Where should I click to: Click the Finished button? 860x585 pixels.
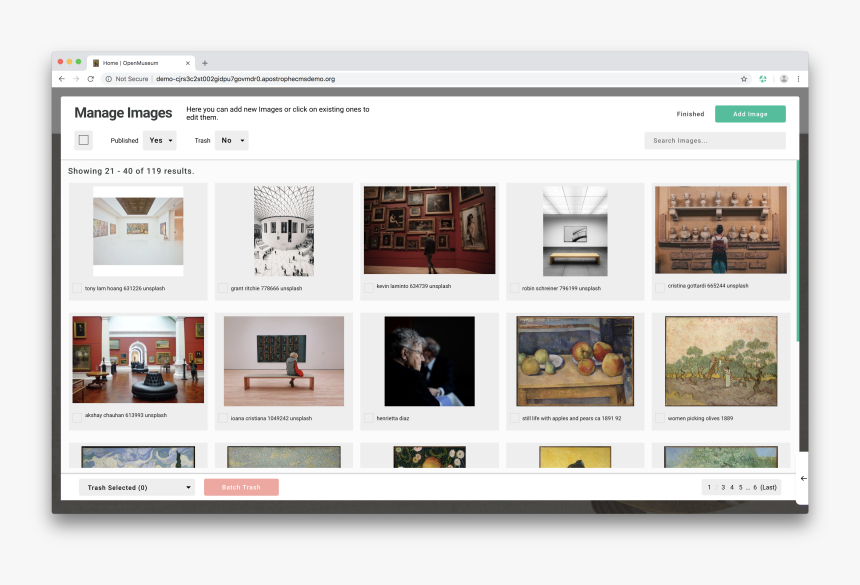(690, 114)
